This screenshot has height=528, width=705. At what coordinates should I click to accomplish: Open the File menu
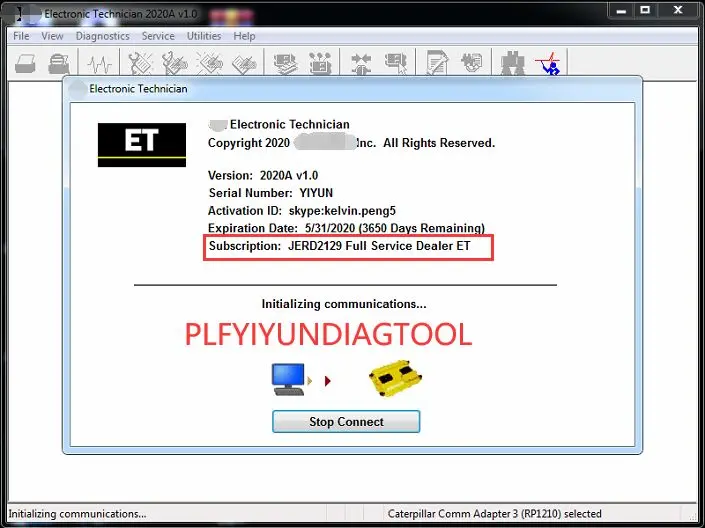tap(21, 36)
